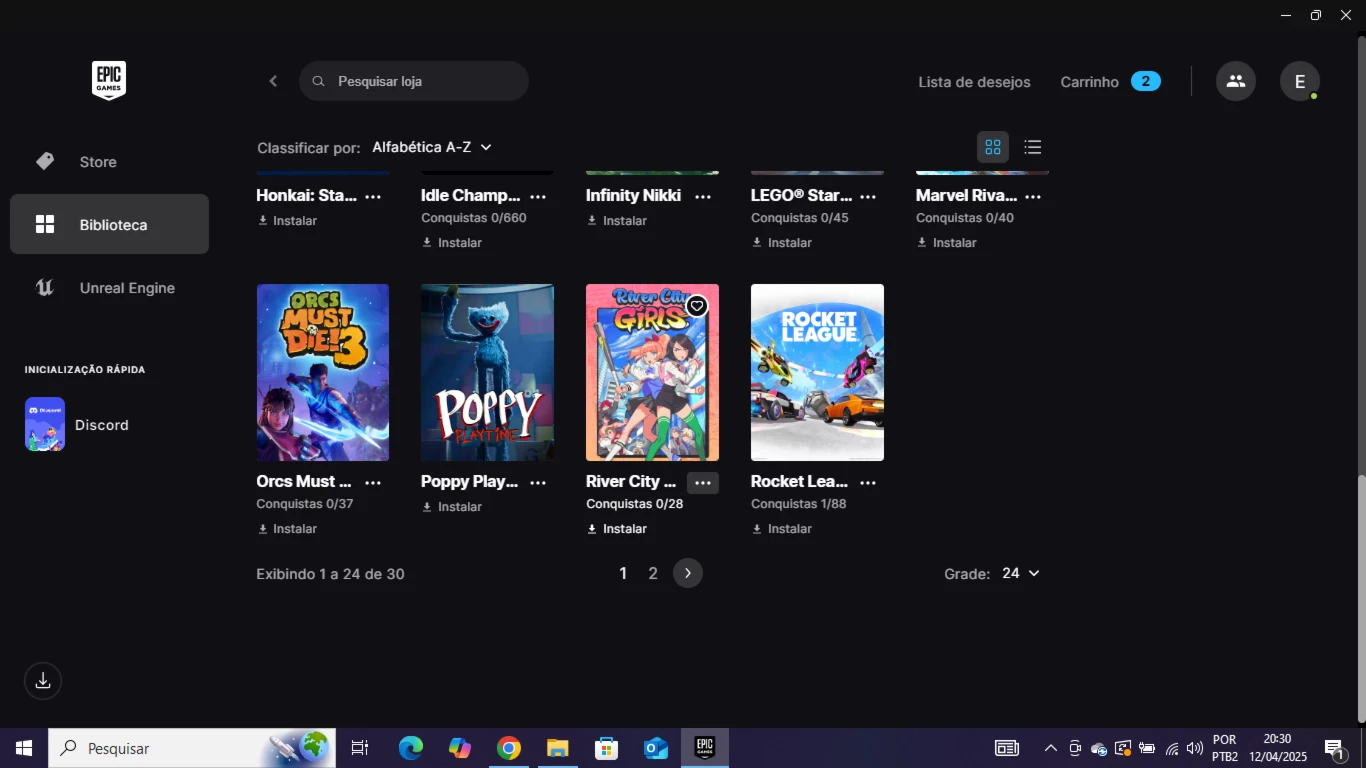Go back with the left arrow button
Screen dimensions: 1366x768
click(x=273, y=81)
